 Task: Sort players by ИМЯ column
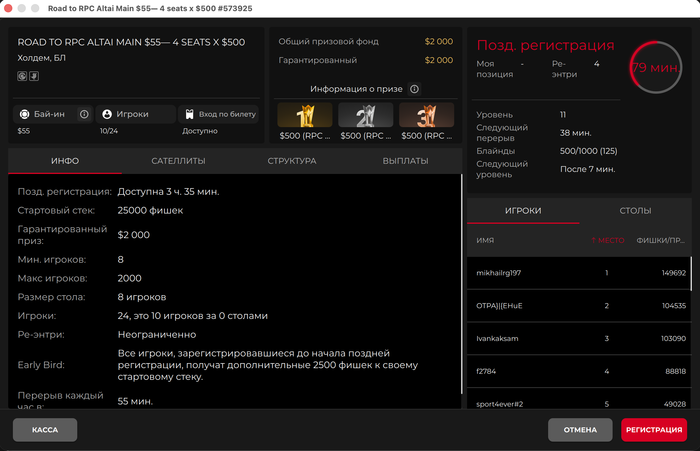(x=485, y=240)
